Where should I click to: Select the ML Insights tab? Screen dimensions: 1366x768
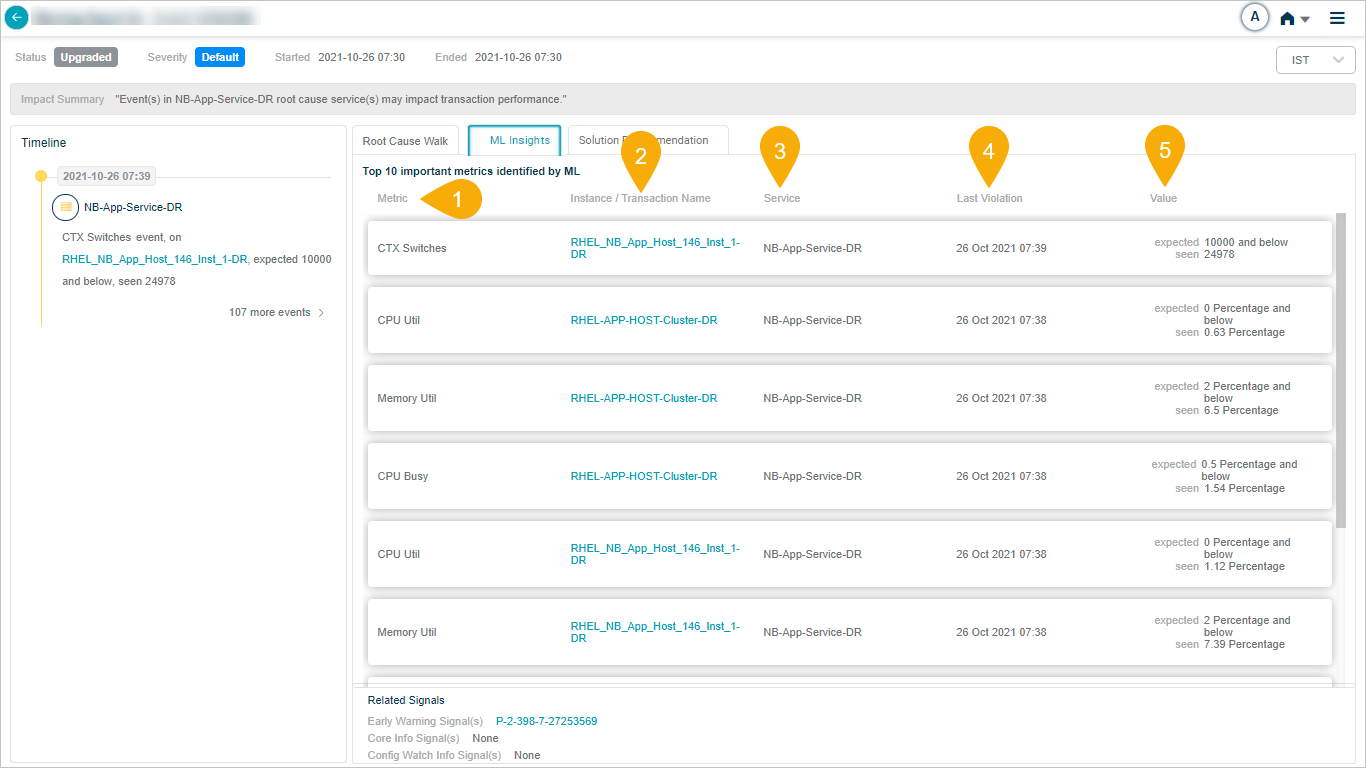[514, 141]
